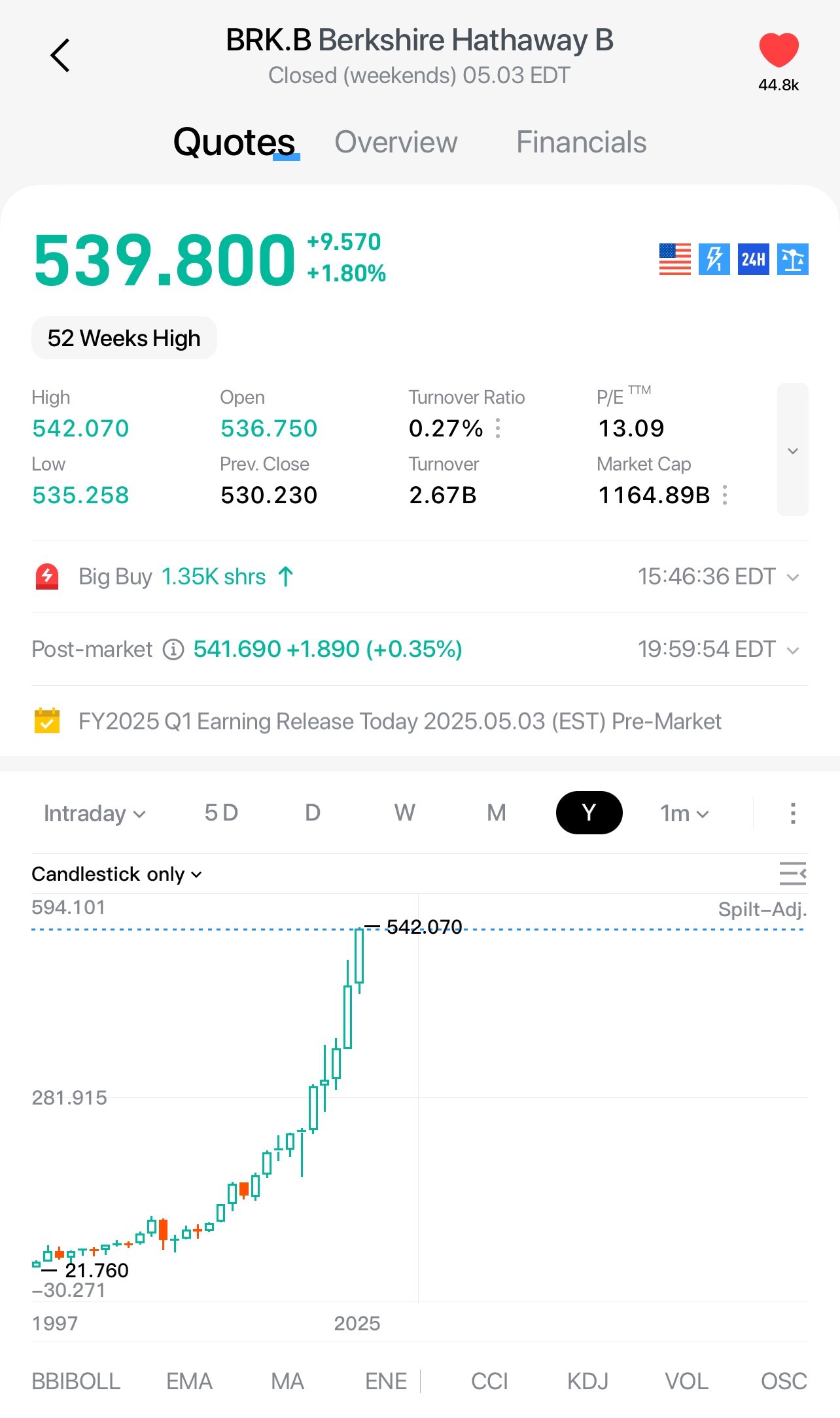Select the KDJ indicator

click(587, 1381)
